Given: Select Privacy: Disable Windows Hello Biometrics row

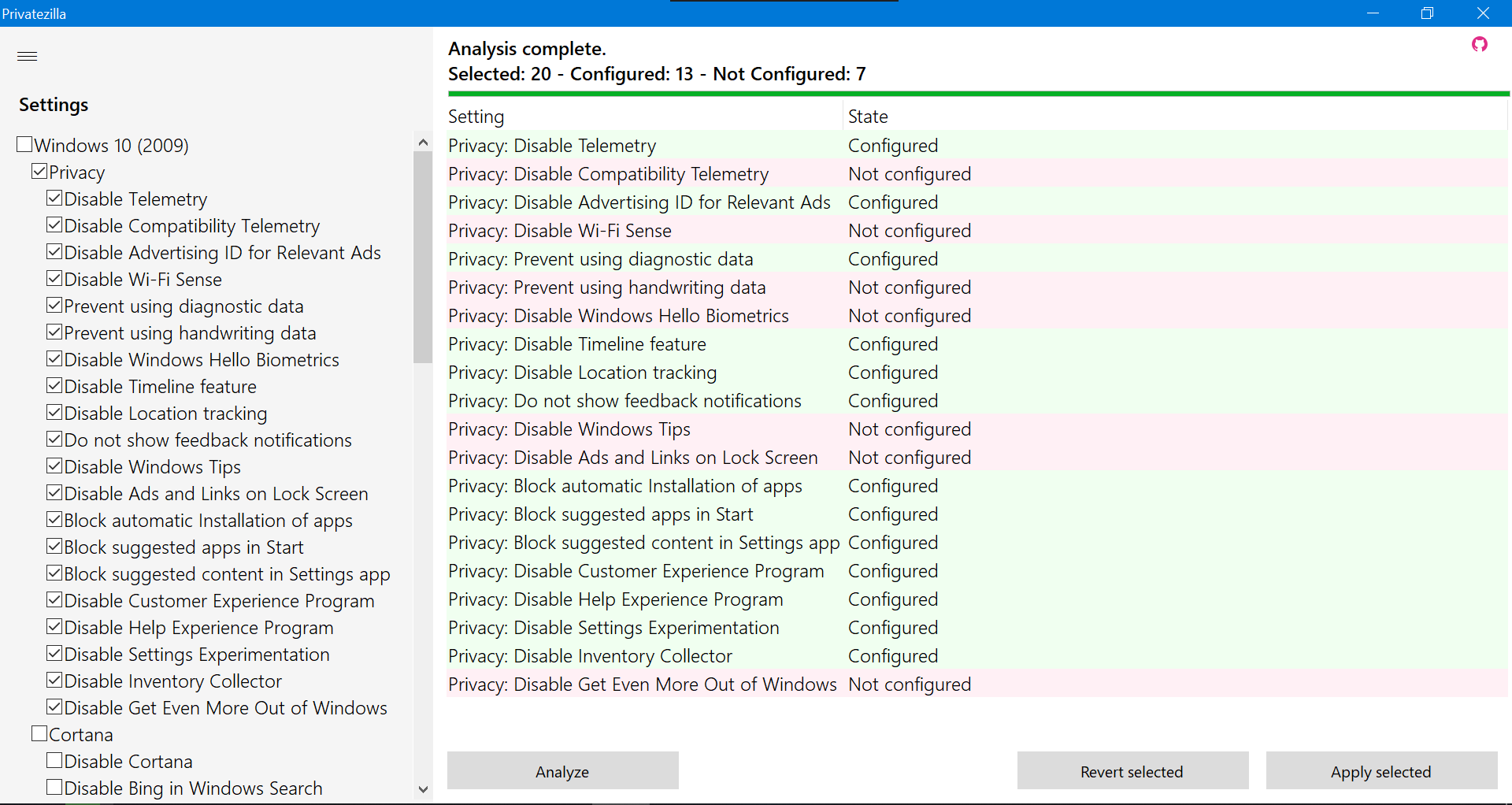Looking at the screenshot, I should (977, 316).
